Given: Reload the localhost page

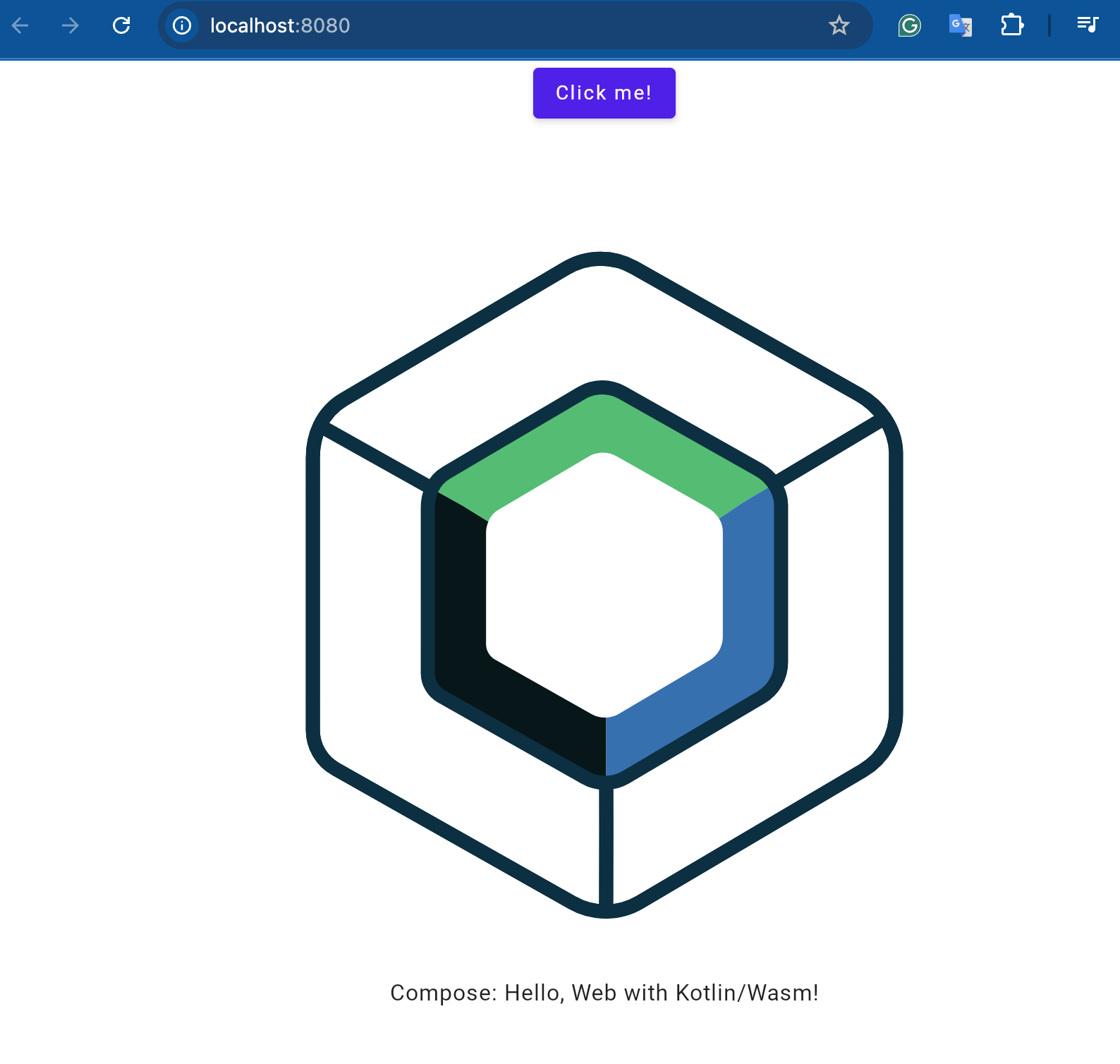Looking at the screenshot, I should click(x=121, y=25).
